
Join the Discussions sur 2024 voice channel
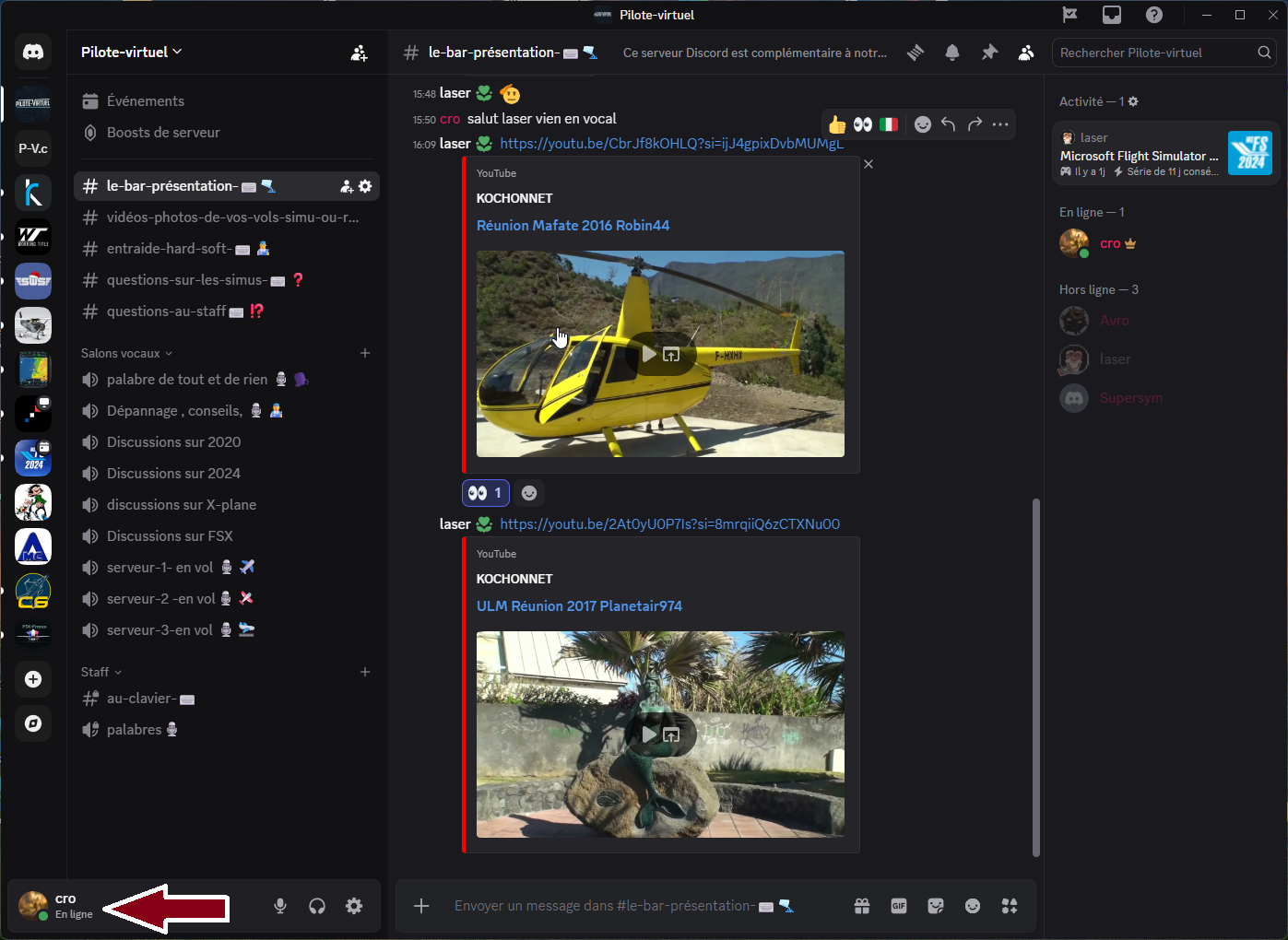[173, 474]
